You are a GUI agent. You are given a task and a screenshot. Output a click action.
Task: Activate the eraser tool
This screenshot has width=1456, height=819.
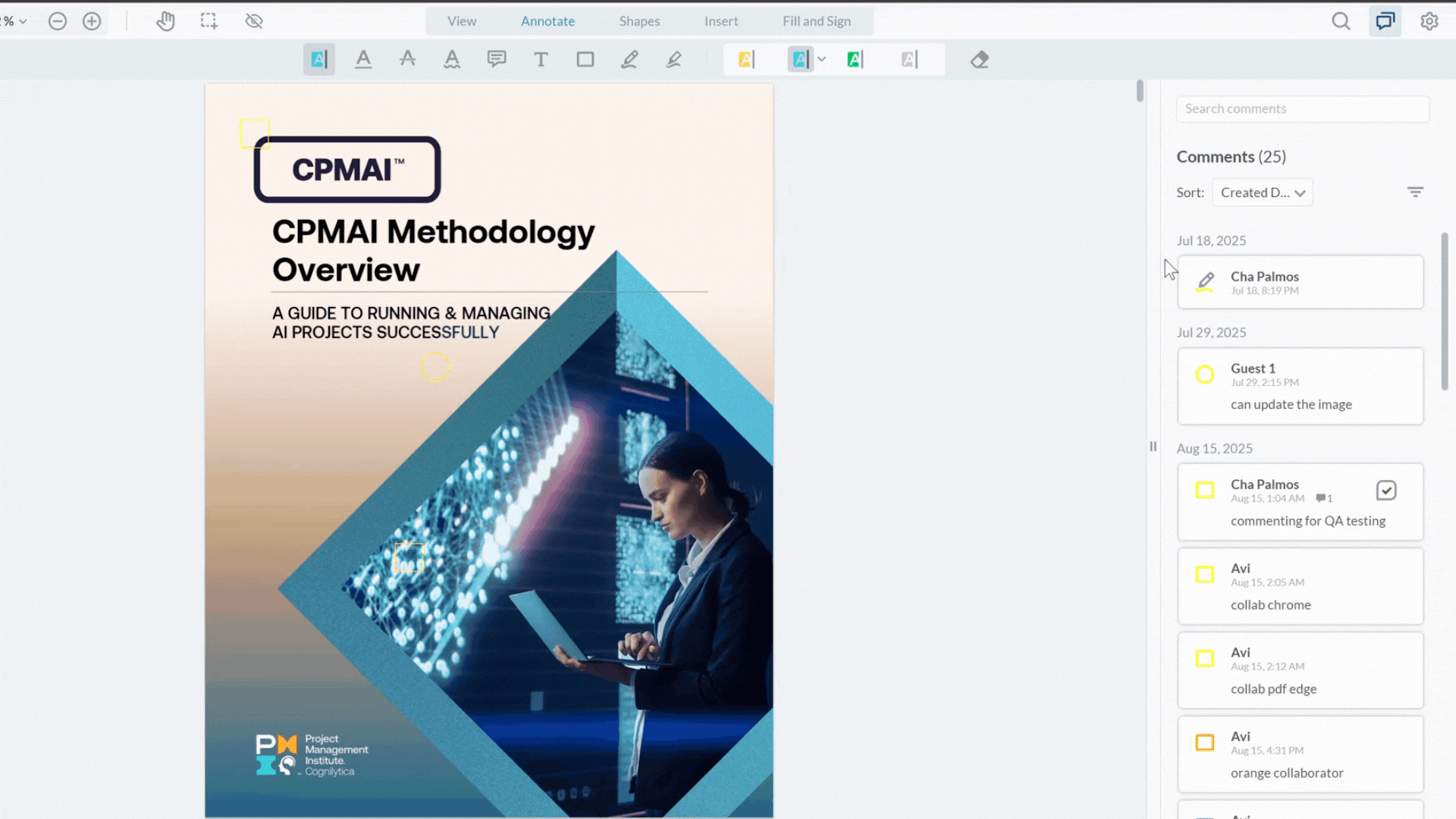979,59
